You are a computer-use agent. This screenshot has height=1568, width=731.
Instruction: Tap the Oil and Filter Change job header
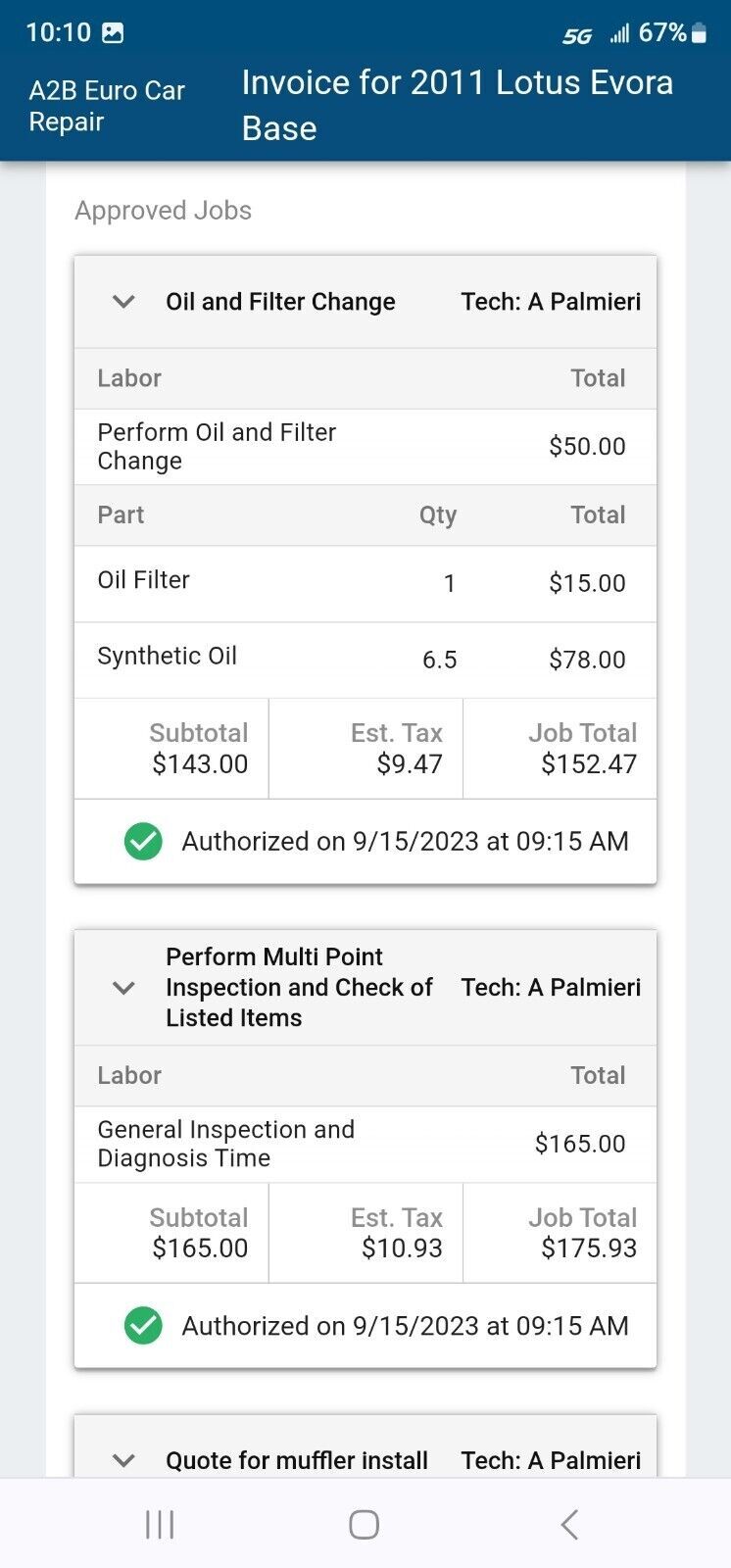280,302
